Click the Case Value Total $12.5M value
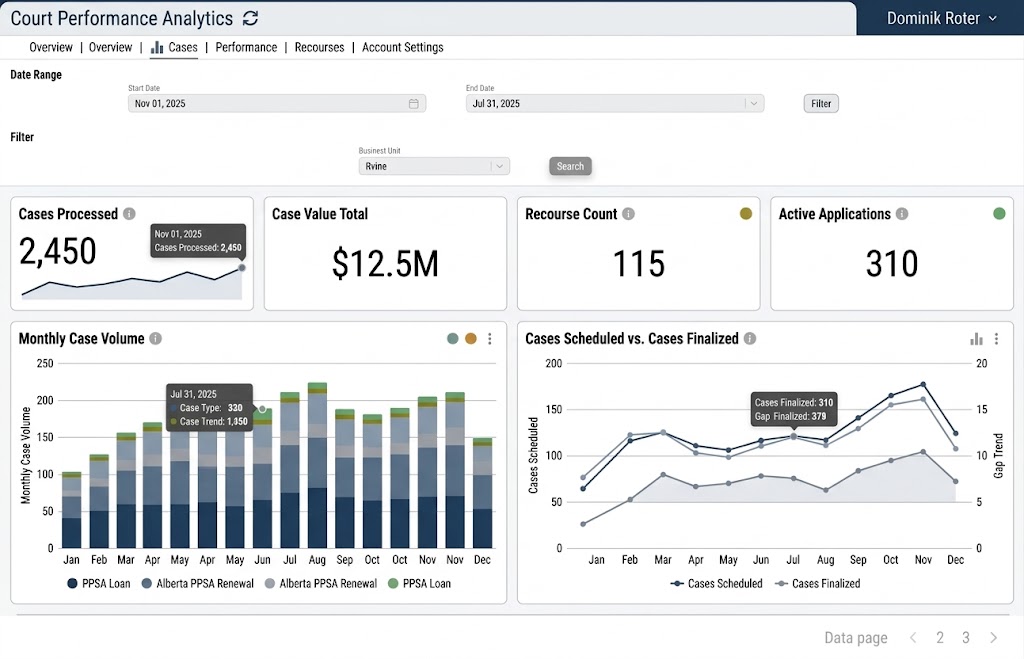This screenshot has height=659, width=1024. (x=385, y=264)
